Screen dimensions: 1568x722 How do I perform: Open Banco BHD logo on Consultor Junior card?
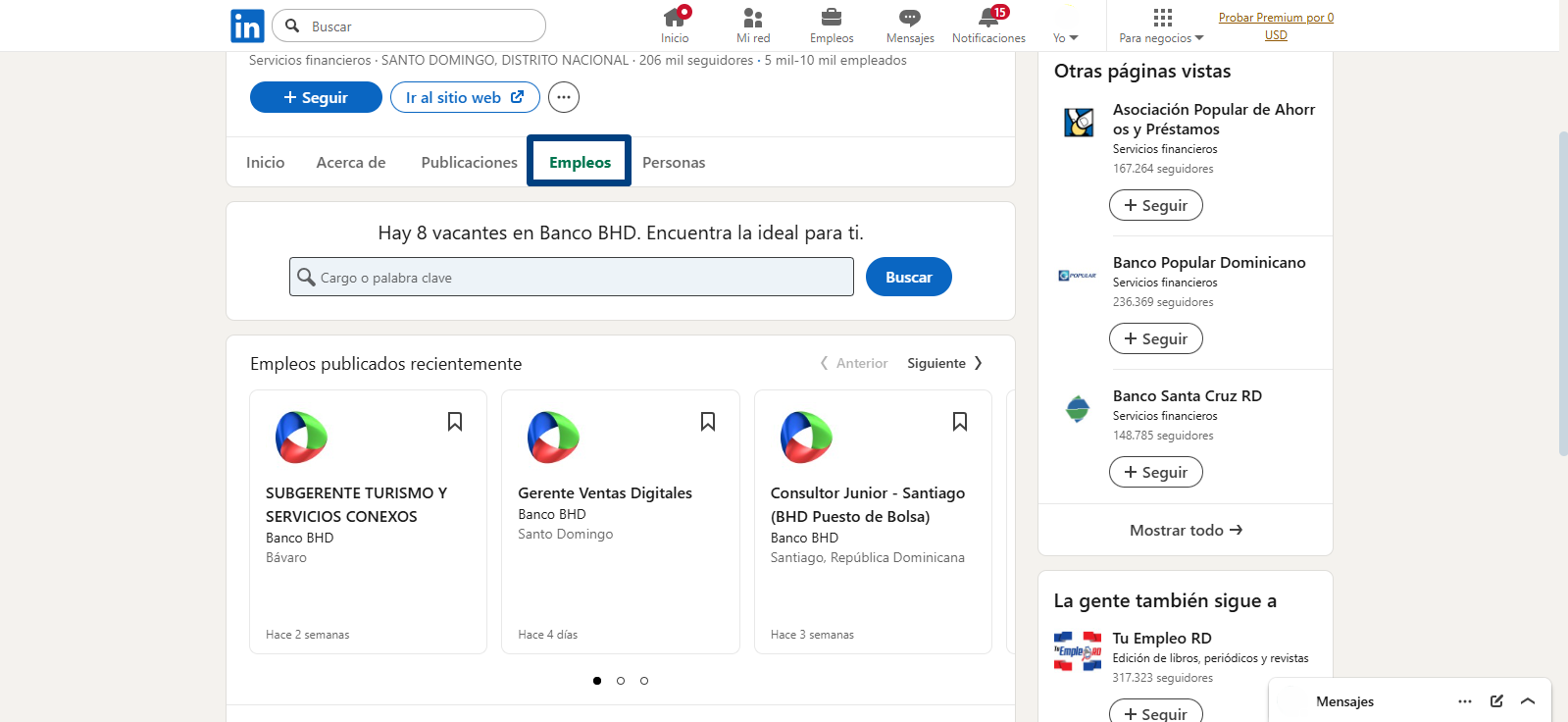[x=806, y=438]
